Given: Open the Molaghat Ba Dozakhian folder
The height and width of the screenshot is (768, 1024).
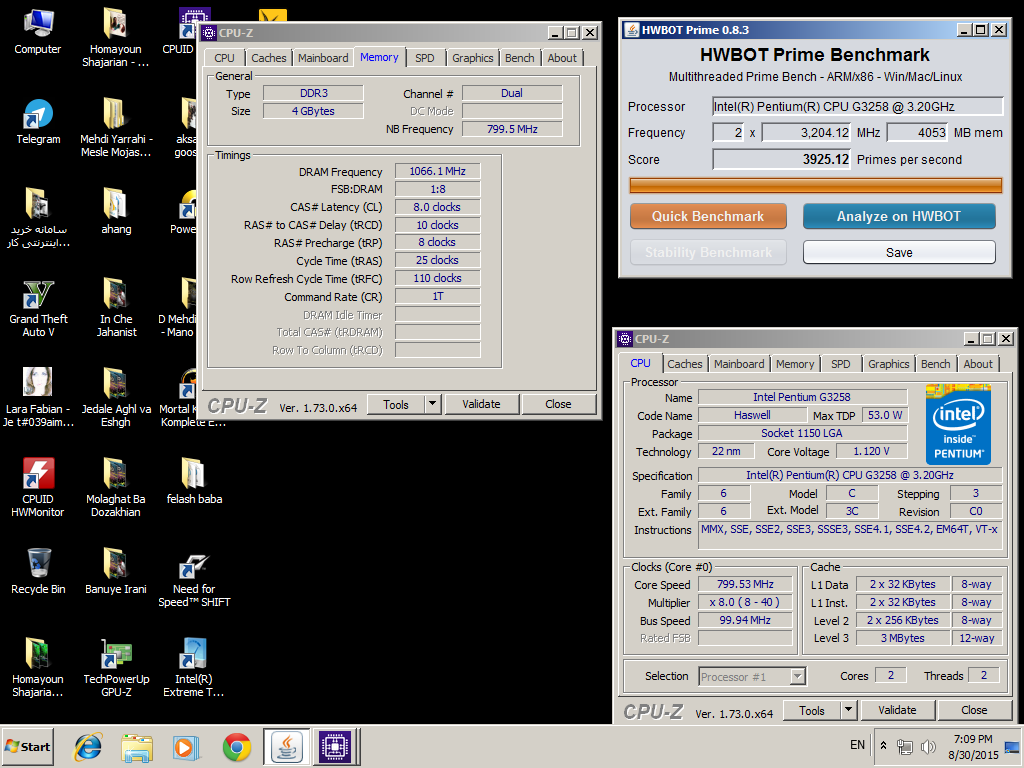Looking at the screenshot, I should tap(116, 487).
